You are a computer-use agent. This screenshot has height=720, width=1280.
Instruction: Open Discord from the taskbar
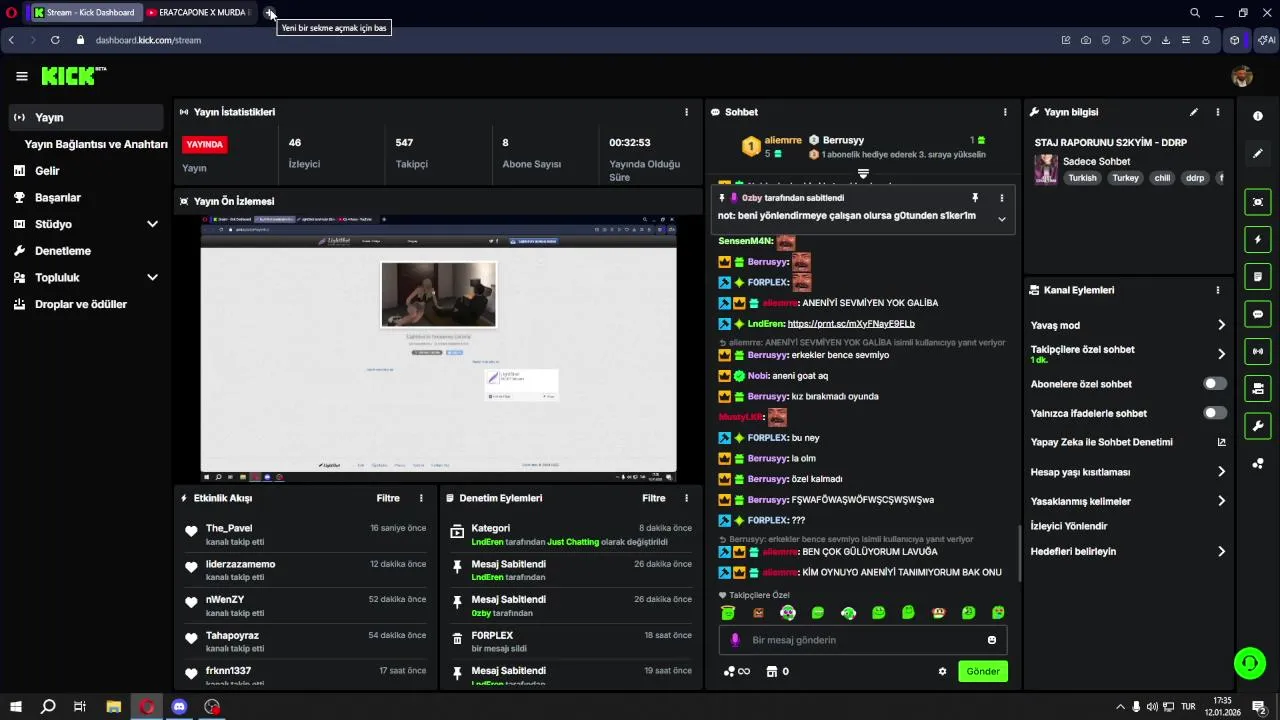(x=179, y=707)
